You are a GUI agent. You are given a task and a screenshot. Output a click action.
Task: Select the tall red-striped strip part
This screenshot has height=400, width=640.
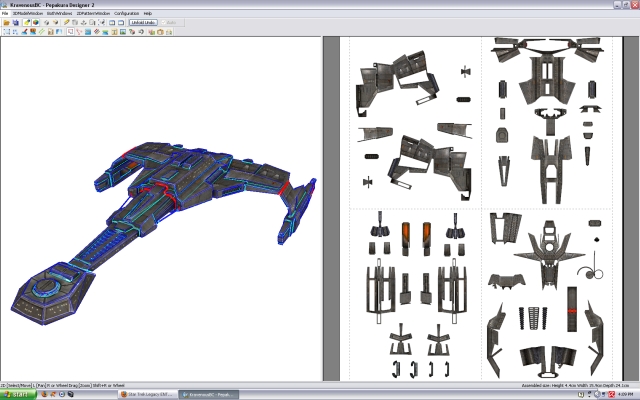coord(572,309)
